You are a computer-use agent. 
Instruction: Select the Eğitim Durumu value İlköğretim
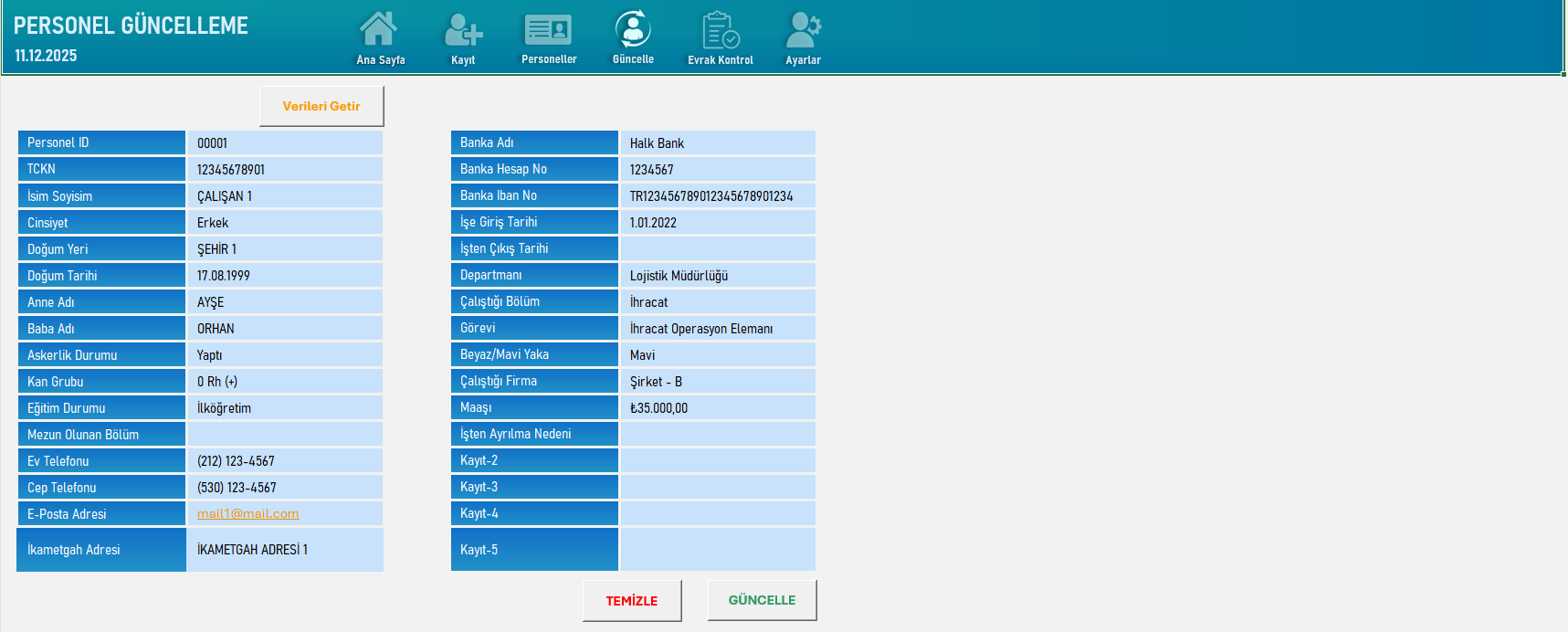coord(285,407)
